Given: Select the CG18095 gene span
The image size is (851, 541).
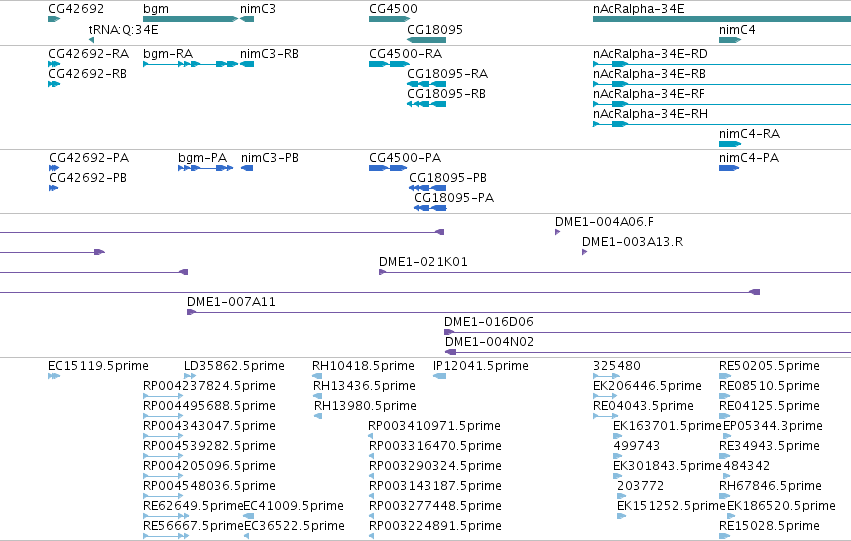Looking at the screenshot, I should pyautogui.click(x=426, y=40).
